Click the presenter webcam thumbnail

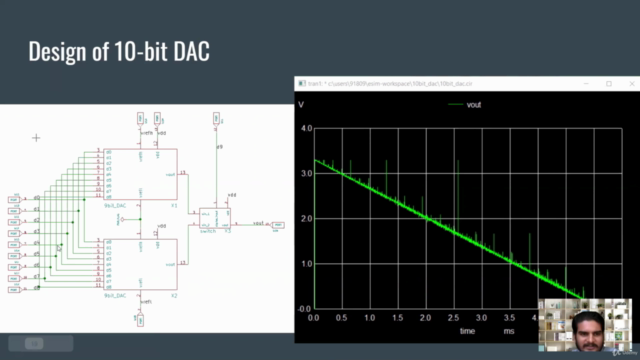[x=585, y=325]
